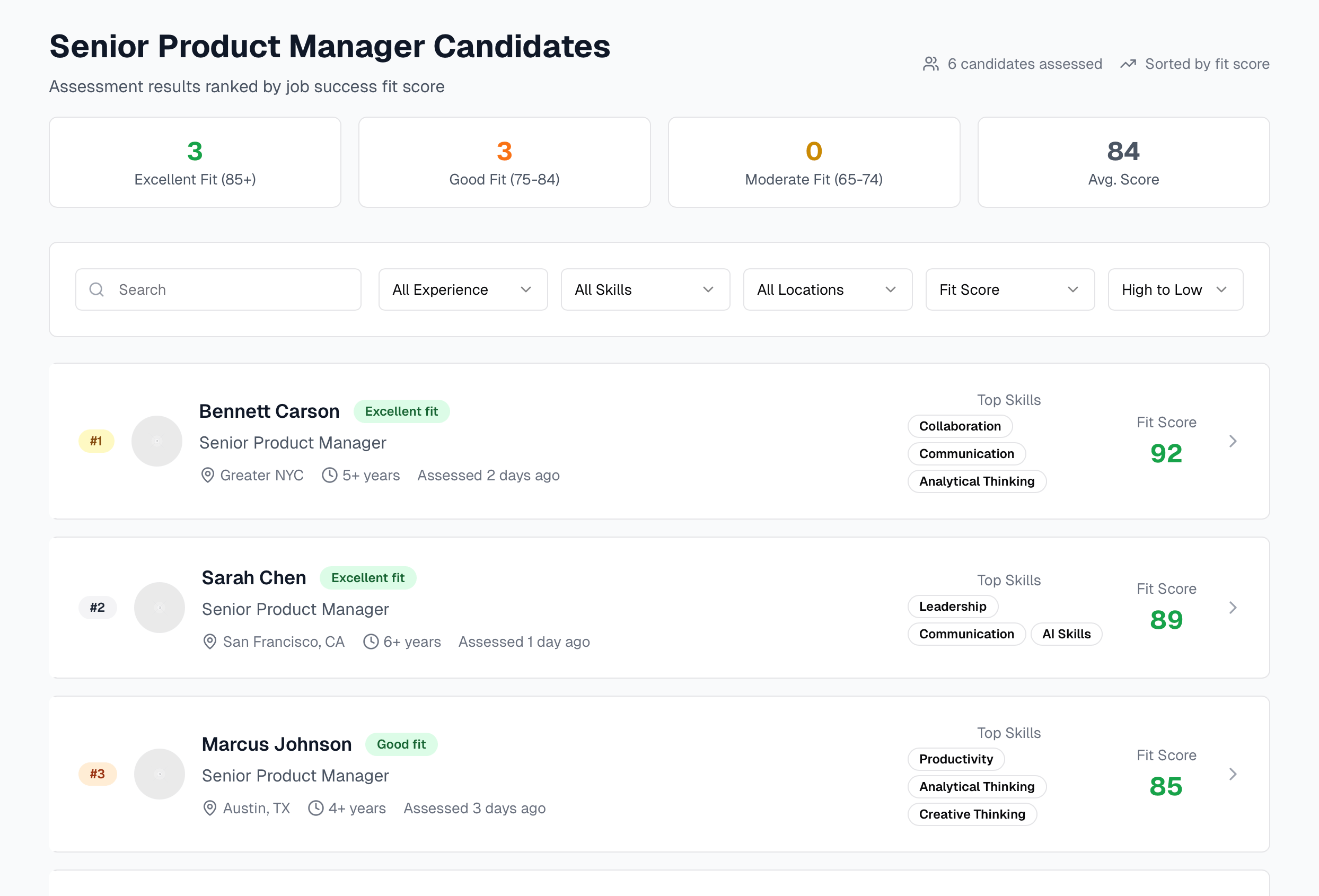Select the Excellent Fit (85+) summary card
The height and width of the screenshot is (896, 1319).
195,162
